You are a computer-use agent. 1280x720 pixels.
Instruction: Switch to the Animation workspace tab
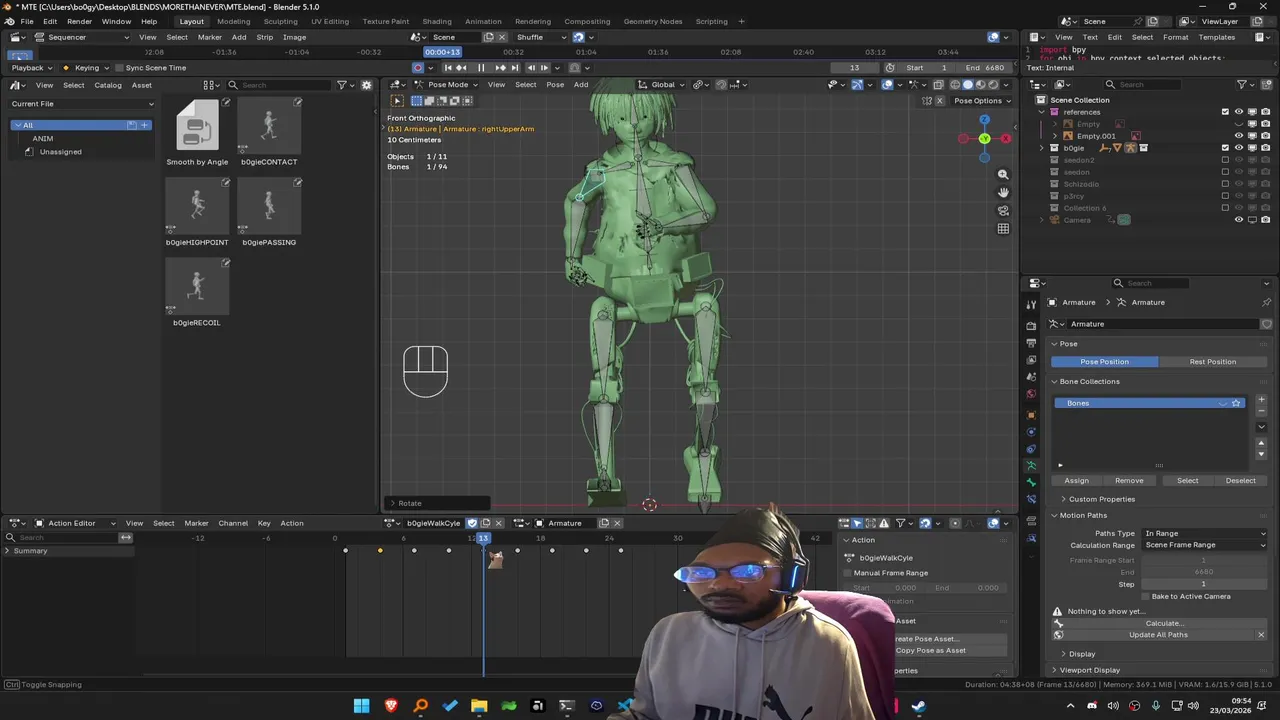pyautogui.click(x=483, y=21)
